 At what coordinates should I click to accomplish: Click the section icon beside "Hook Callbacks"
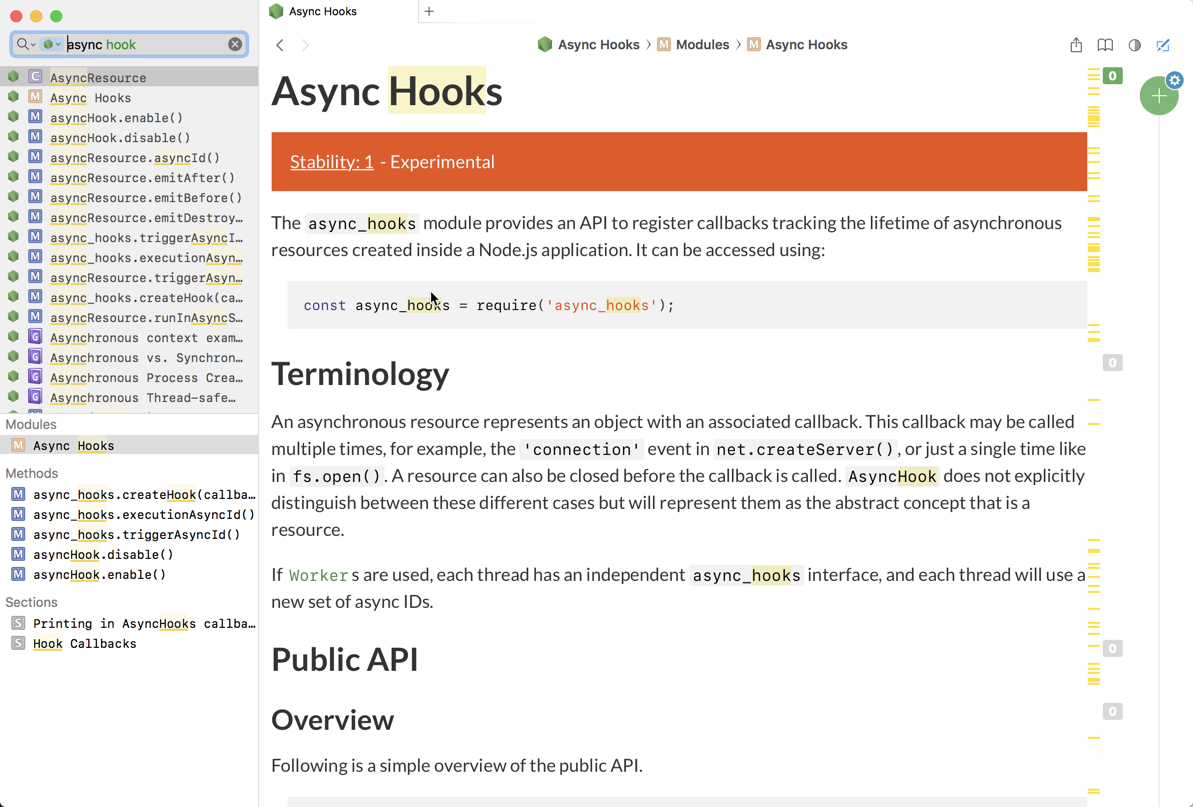[x=18, y=643]
